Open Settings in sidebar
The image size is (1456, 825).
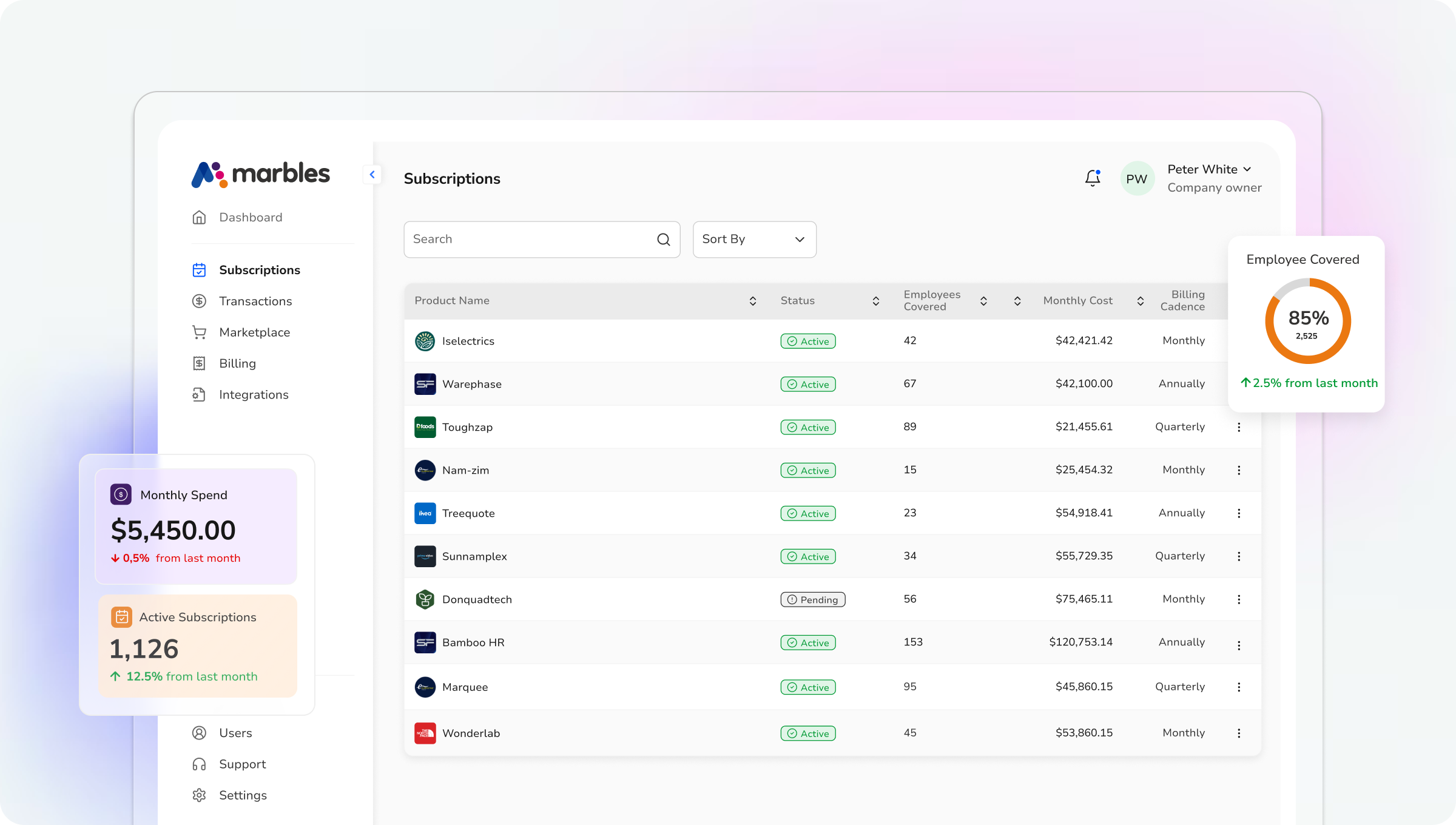(229, 795)
